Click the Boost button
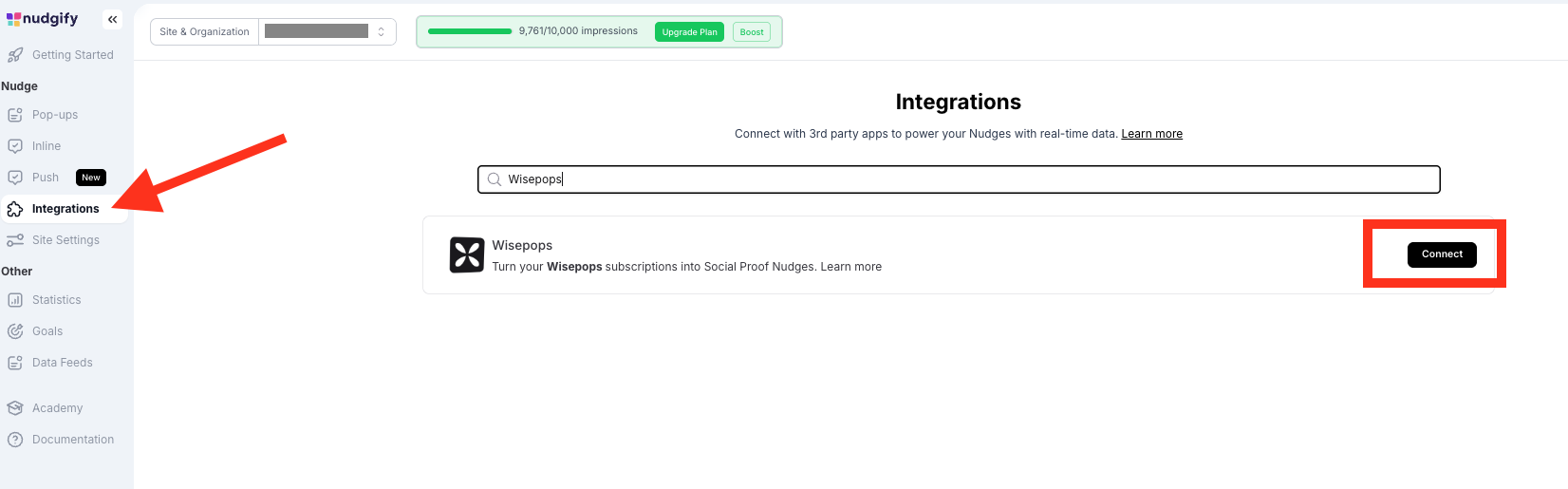The width and height of the screenshot is (1568, 489). pyautogui.click(x=752, y=32)
